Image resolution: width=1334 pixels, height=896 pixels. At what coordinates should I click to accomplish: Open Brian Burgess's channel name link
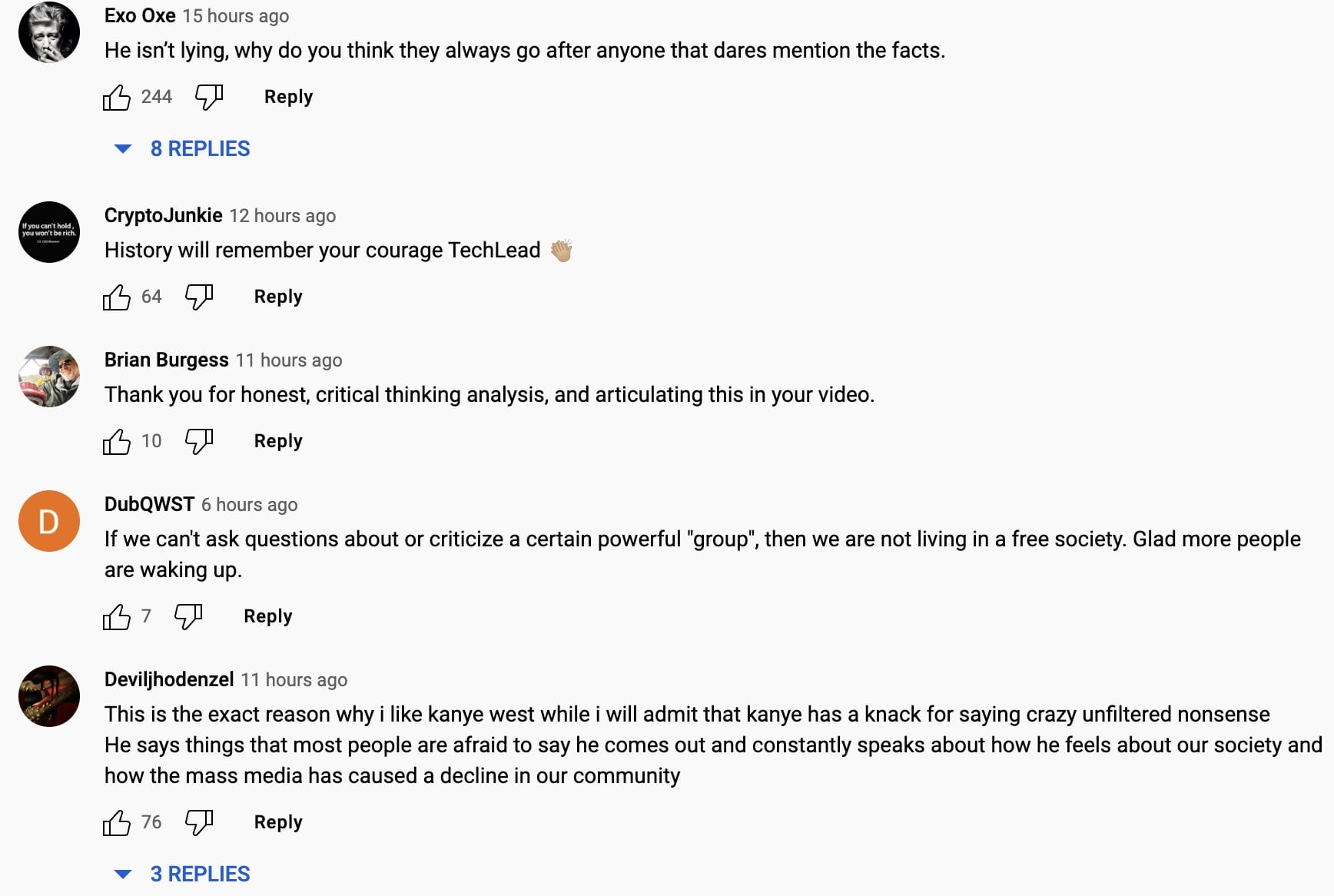tap(166, 360)
